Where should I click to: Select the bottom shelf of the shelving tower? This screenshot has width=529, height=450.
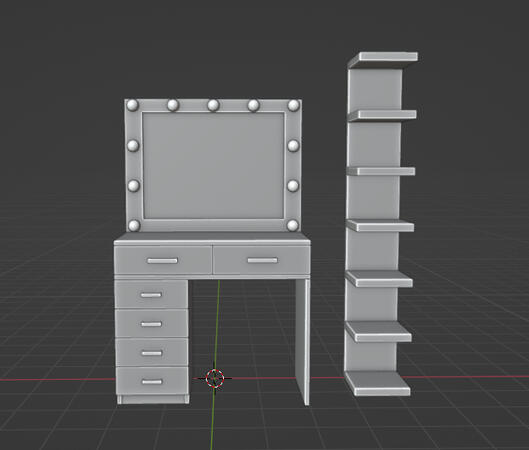coord(378,384)
